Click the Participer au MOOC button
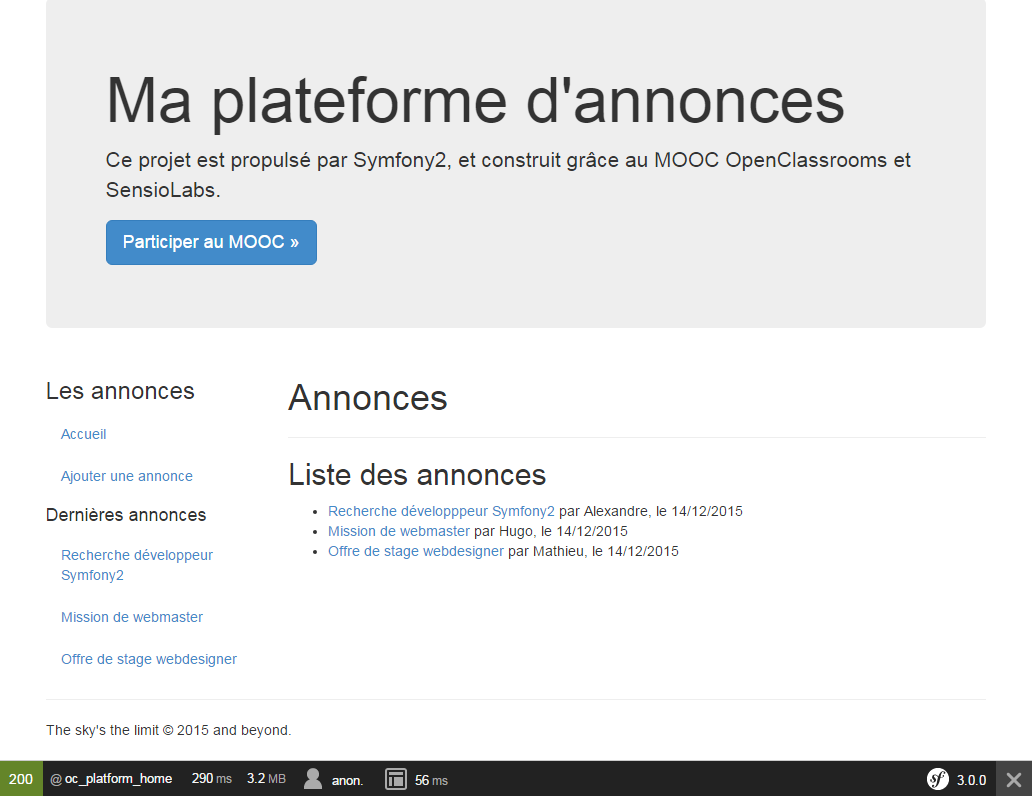This screenshot has height=796, width=1032. click(211, 242)
